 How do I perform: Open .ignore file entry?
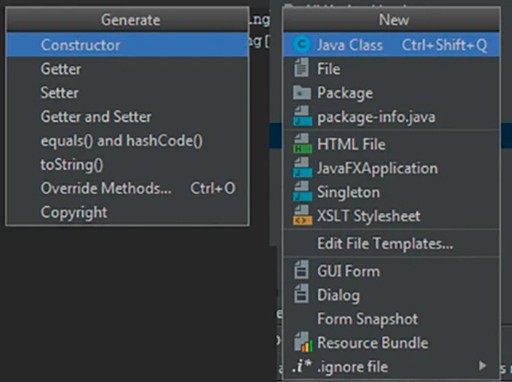[391, 367]
